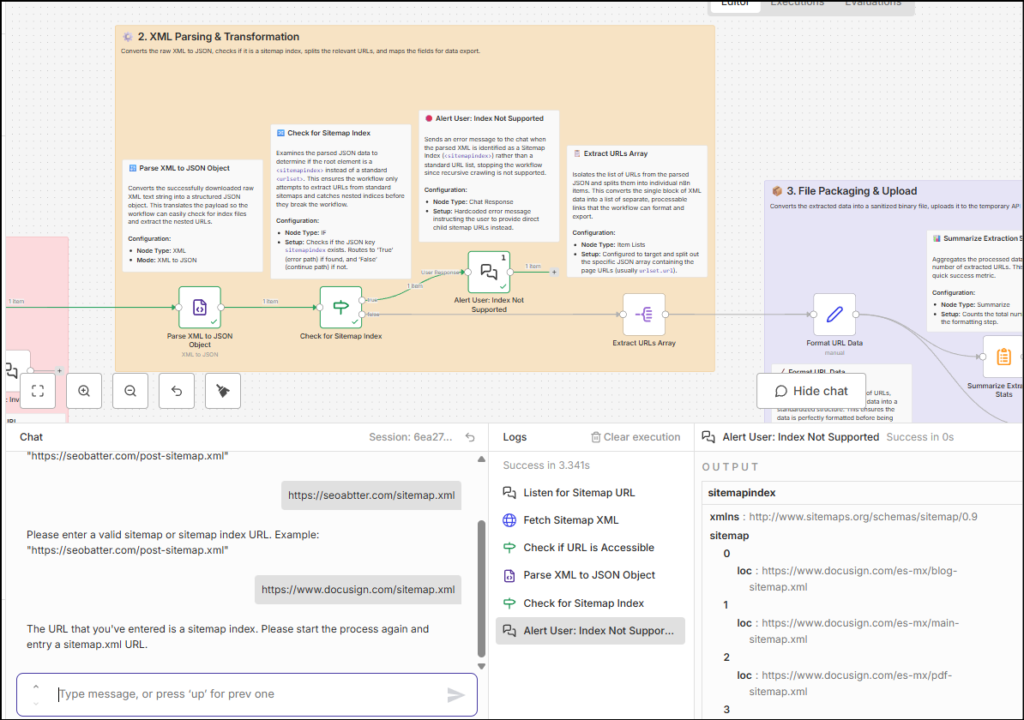1024x720 pixels.
Task: Click the 3. File Packaging & Upload heading
Action: (852, 191)
